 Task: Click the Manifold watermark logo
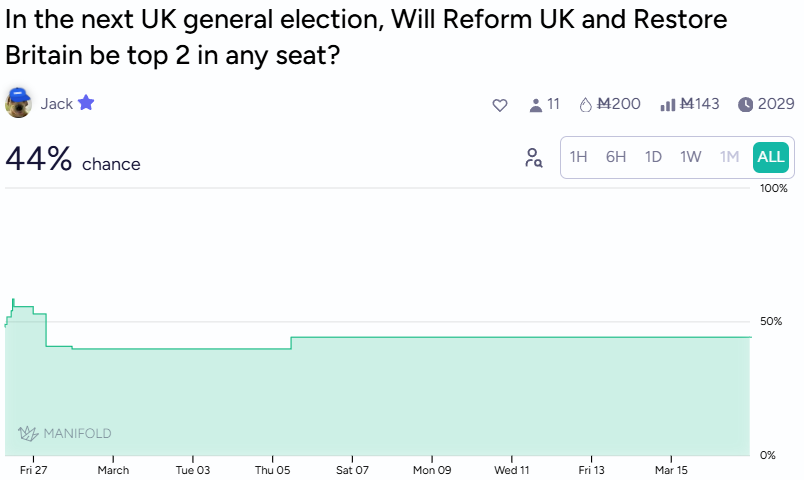pyautogui.click(x=65, y=433)
